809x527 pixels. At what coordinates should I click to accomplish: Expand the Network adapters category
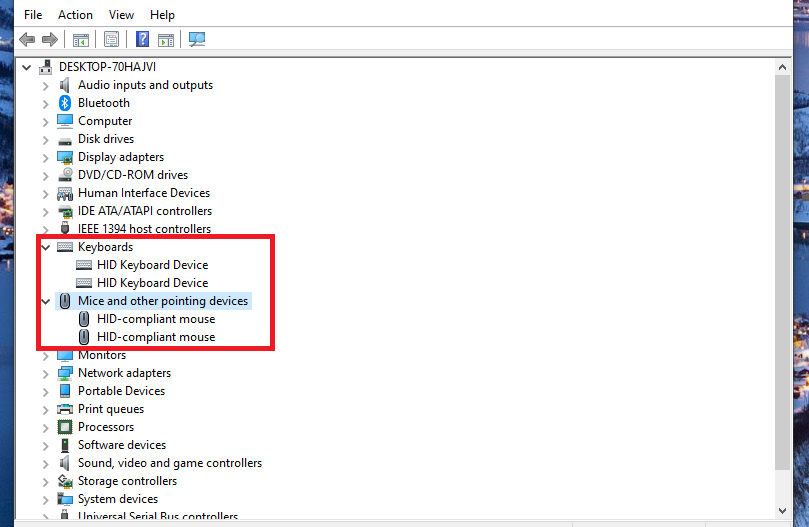[x=45, y=374]
